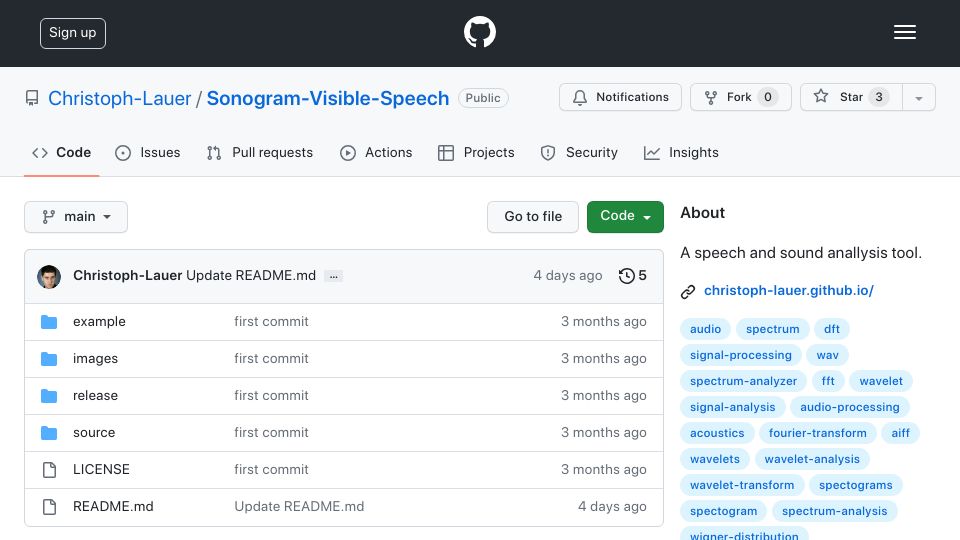Screen dimensions: 960x540
Task: Click the wavelet-transform topic tag
Action: 742,485
